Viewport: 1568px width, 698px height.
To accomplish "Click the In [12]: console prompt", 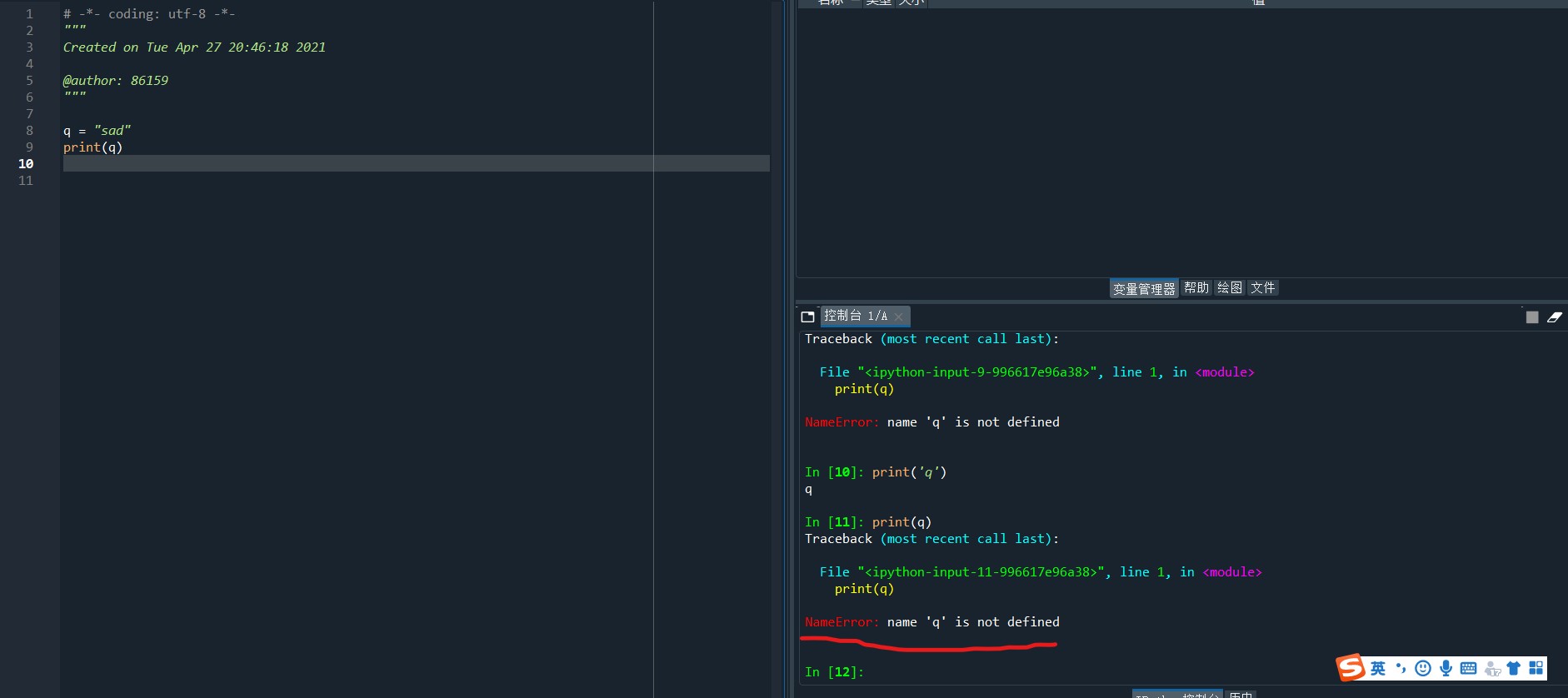I will coord(834,672).
